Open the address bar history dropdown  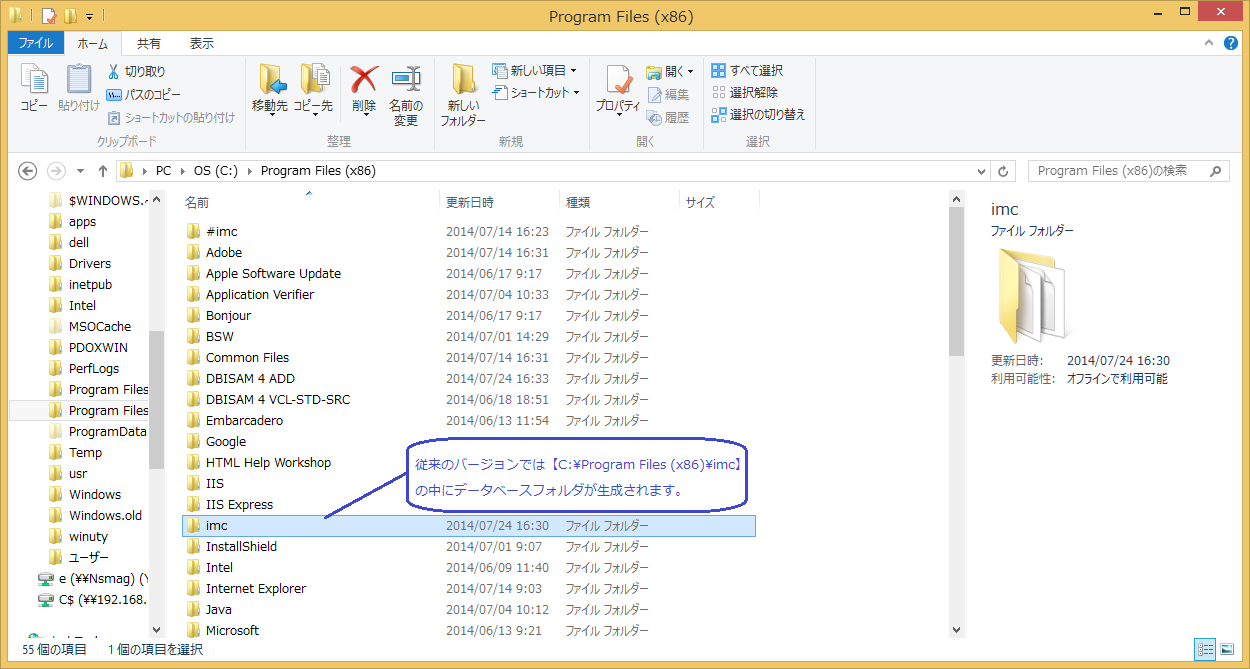pos(980,170)
